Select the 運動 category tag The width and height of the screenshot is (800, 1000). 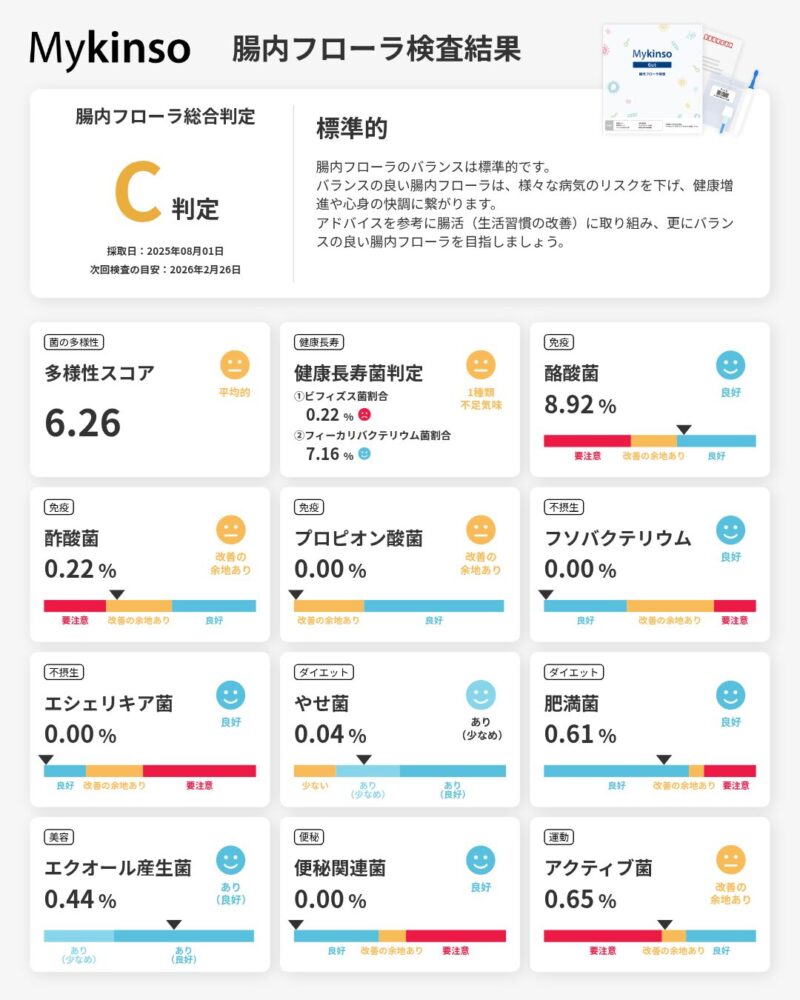[560, 837]
